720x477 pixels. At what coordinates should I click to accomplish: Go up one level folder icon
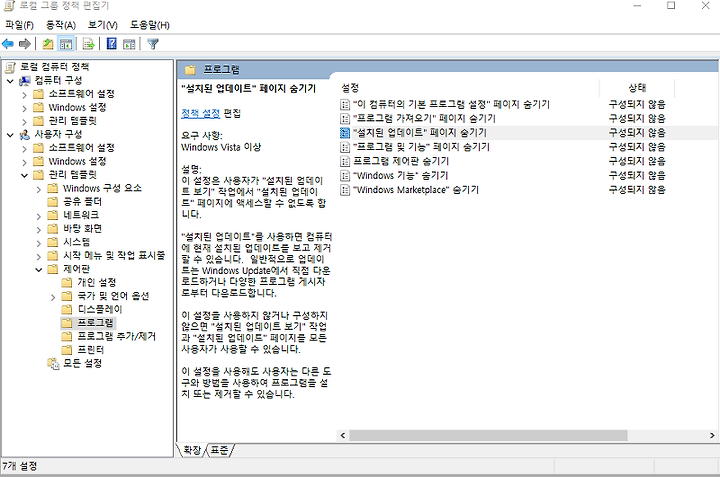coord(48,44)
